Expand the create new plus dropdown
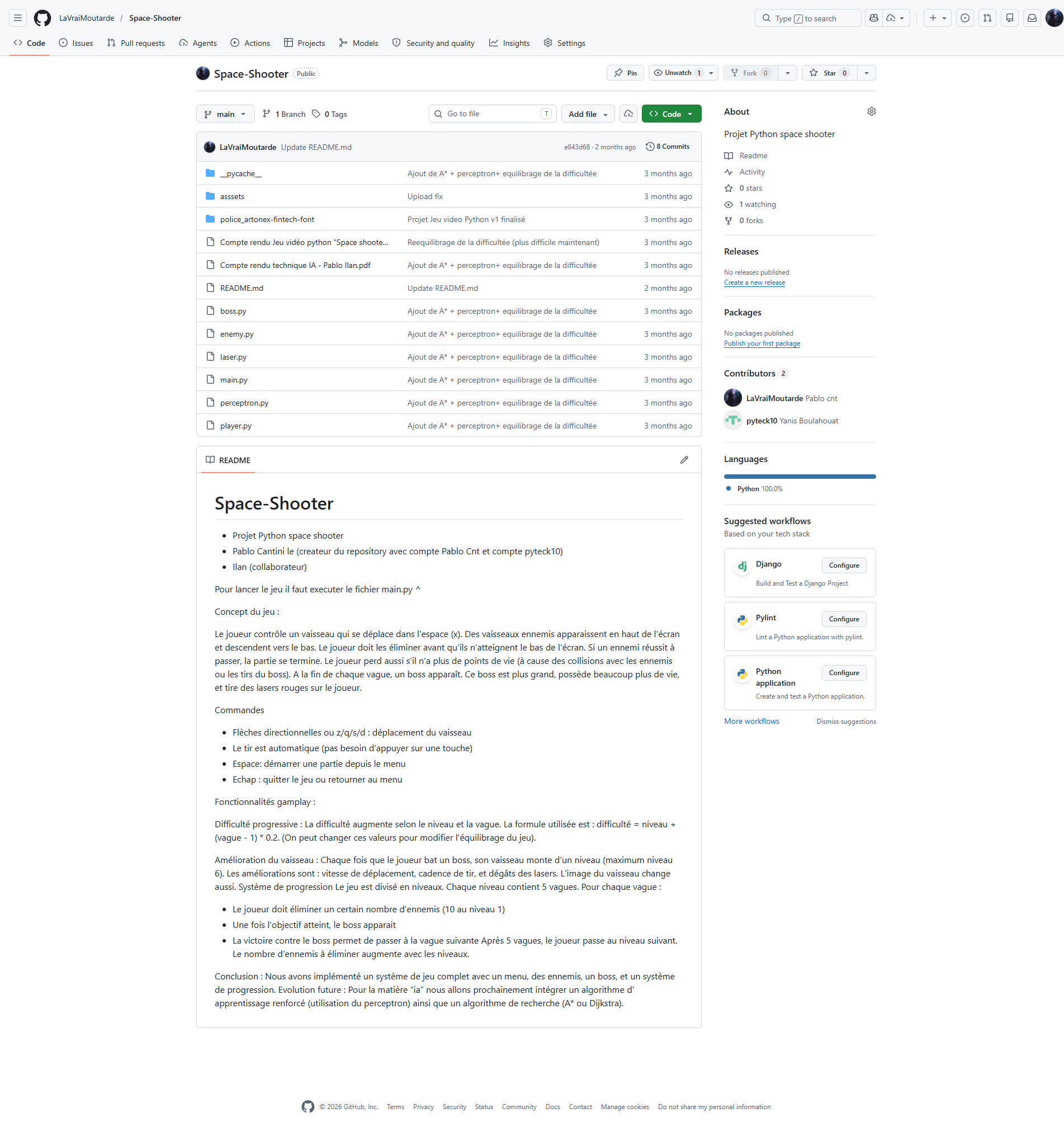The image size is (1064, 1136). coord(937,18)
